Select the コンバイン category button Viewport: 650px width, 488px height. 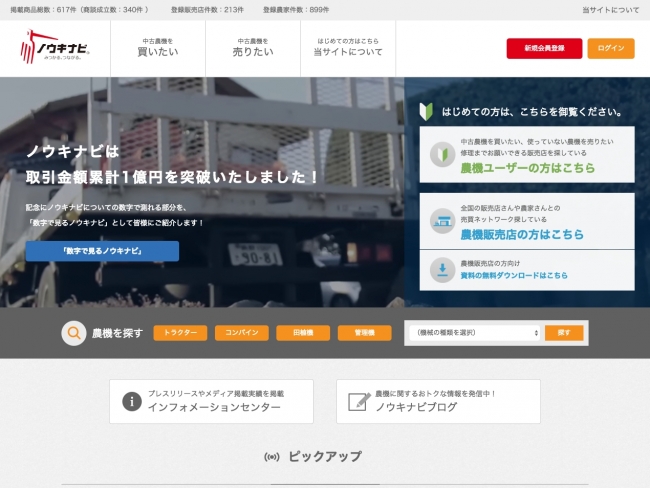point(242,333)
